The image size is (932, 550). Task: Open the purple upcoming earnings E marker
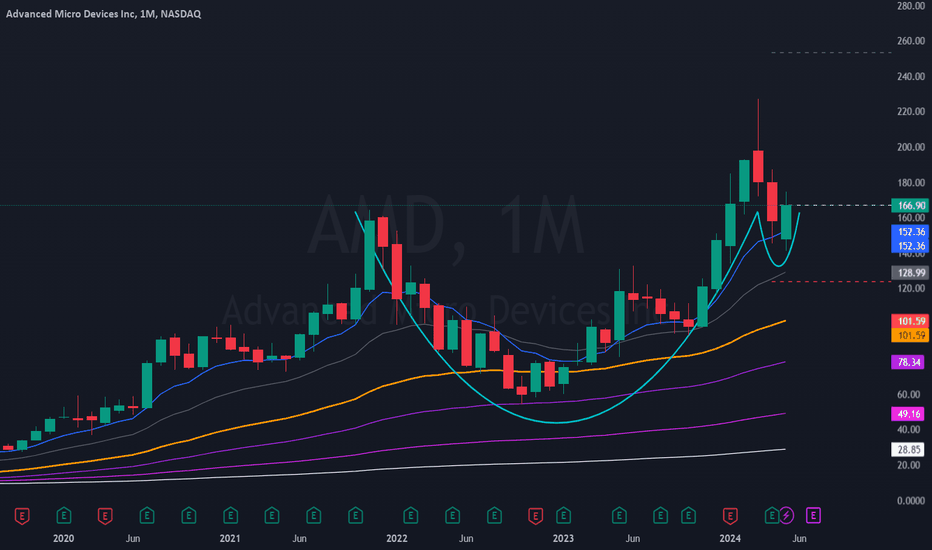813,515
